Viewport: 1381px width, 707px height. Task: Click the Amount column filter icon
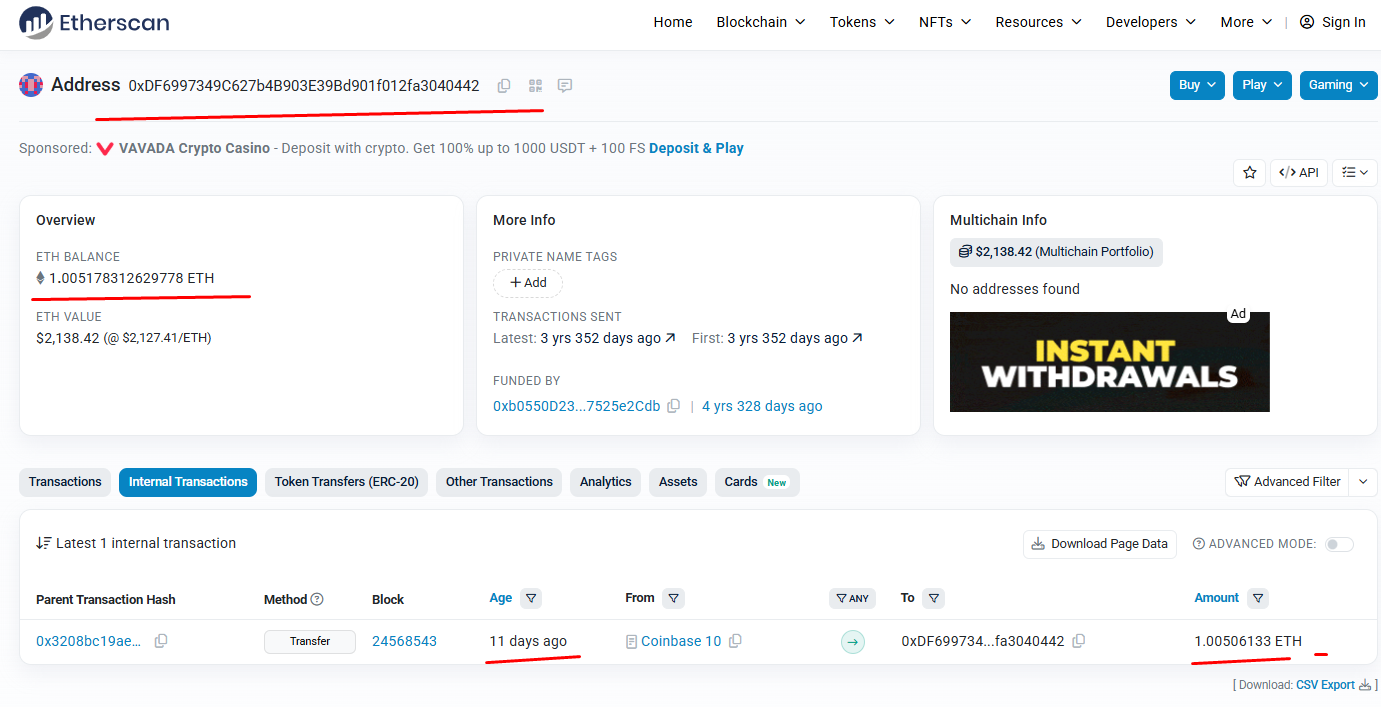click(x=1258, y=598)
